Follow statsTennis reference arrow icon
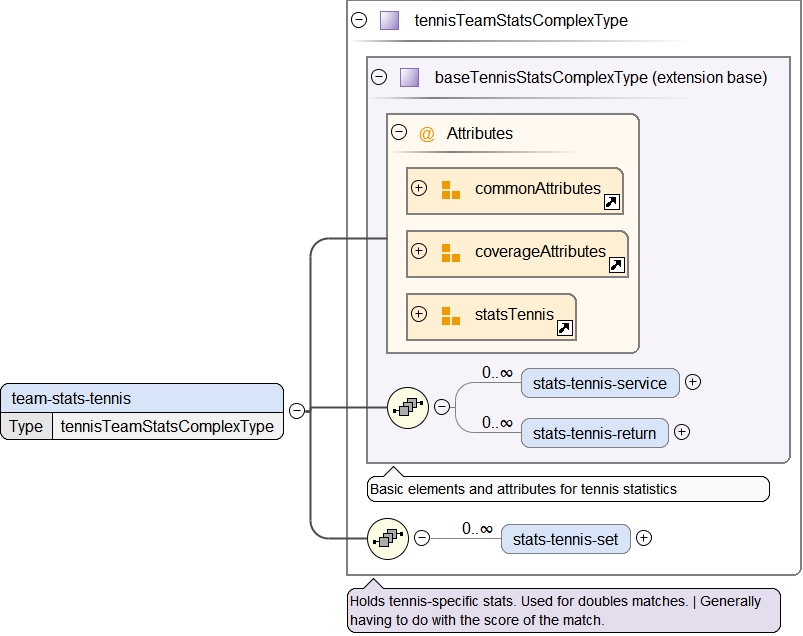Screen dimensions: 803x636 click(x=564, y=327)
